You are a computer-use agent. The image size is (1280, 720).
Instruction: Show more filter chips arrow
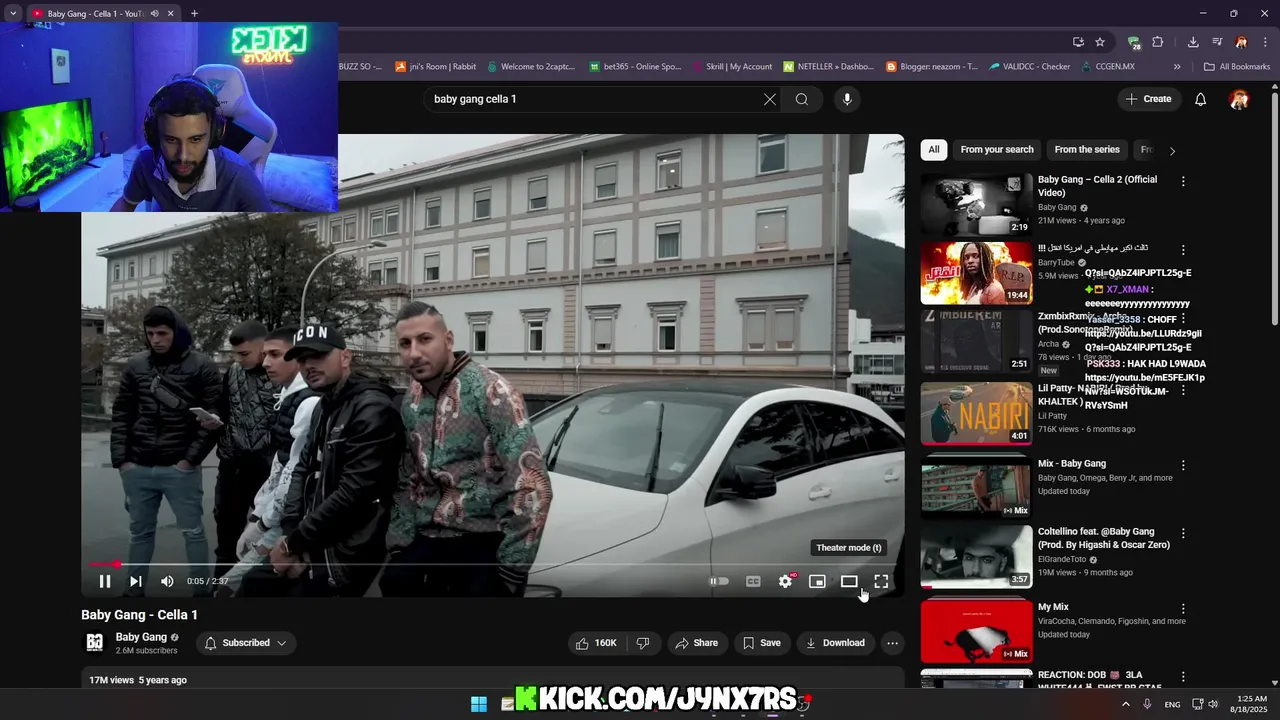pos(1172,151)
